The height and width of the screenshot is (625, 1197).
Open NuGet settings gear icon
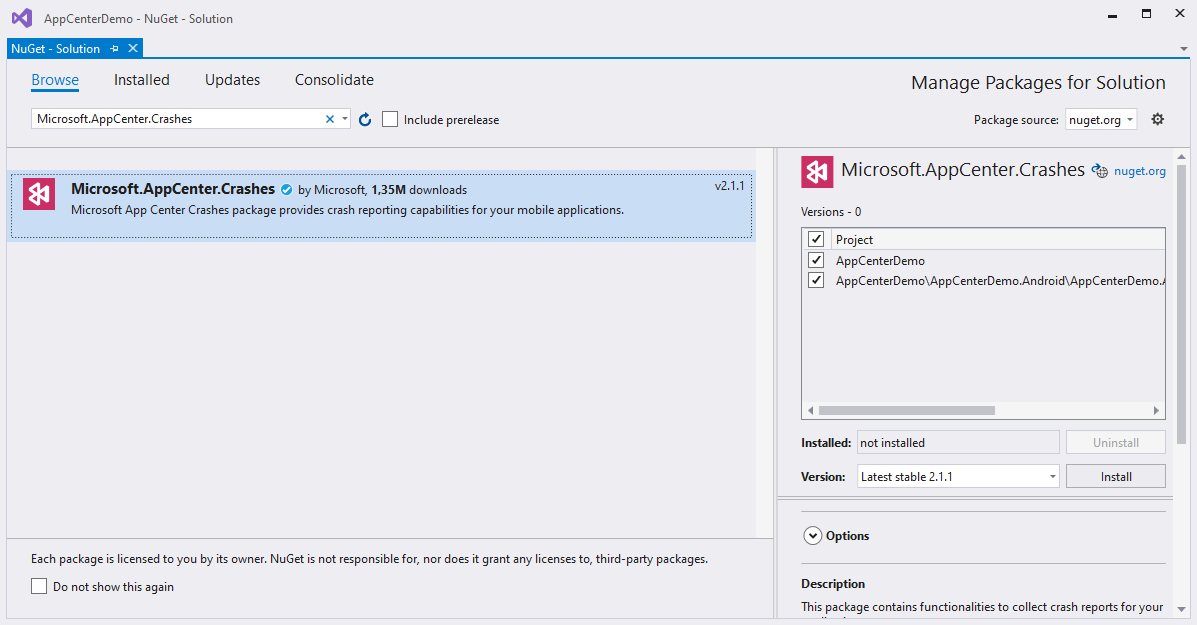(1158, 119)
